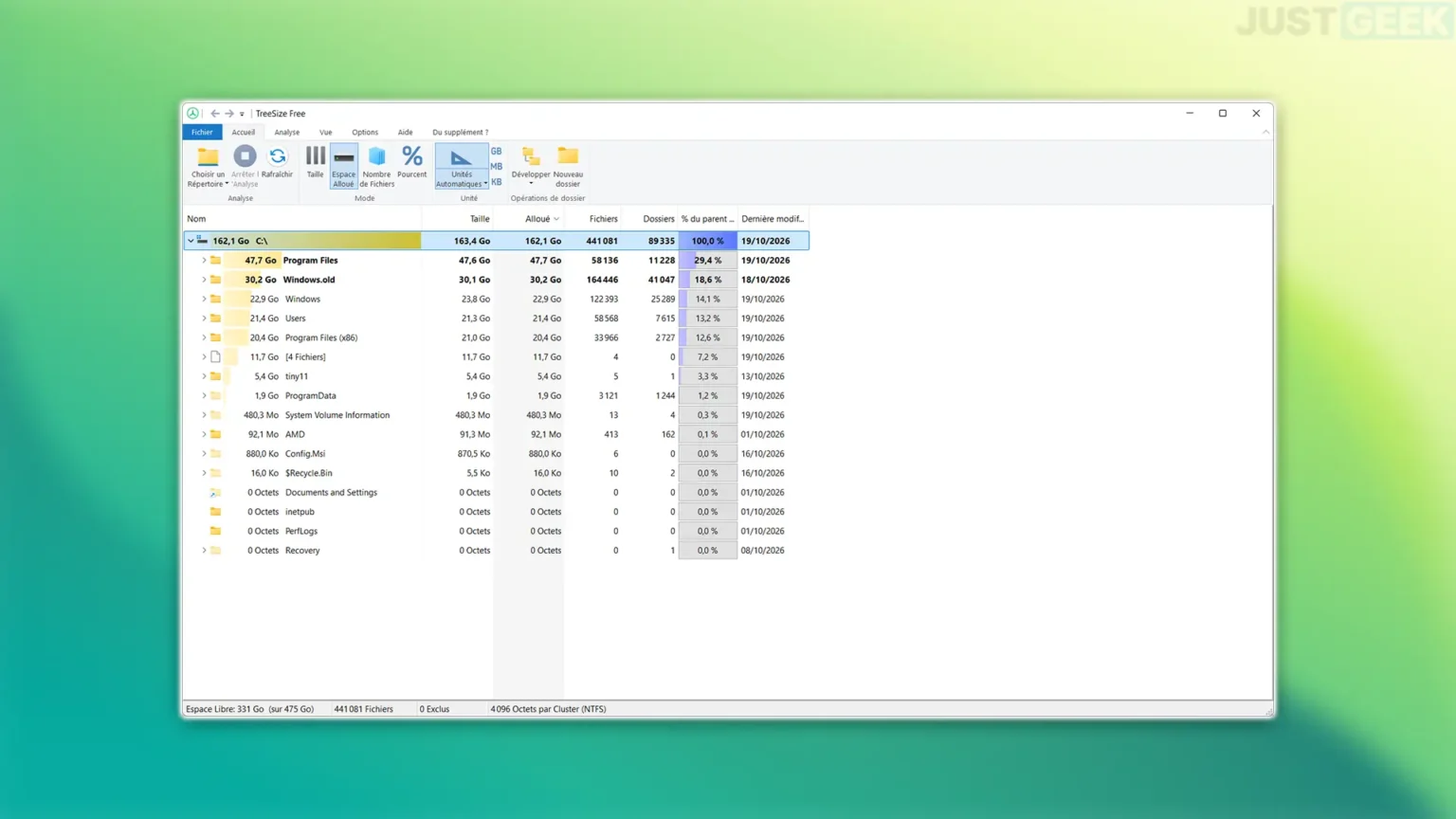Go back with the title bar arrow
The image size is (1456, 819).
point(215,114)
